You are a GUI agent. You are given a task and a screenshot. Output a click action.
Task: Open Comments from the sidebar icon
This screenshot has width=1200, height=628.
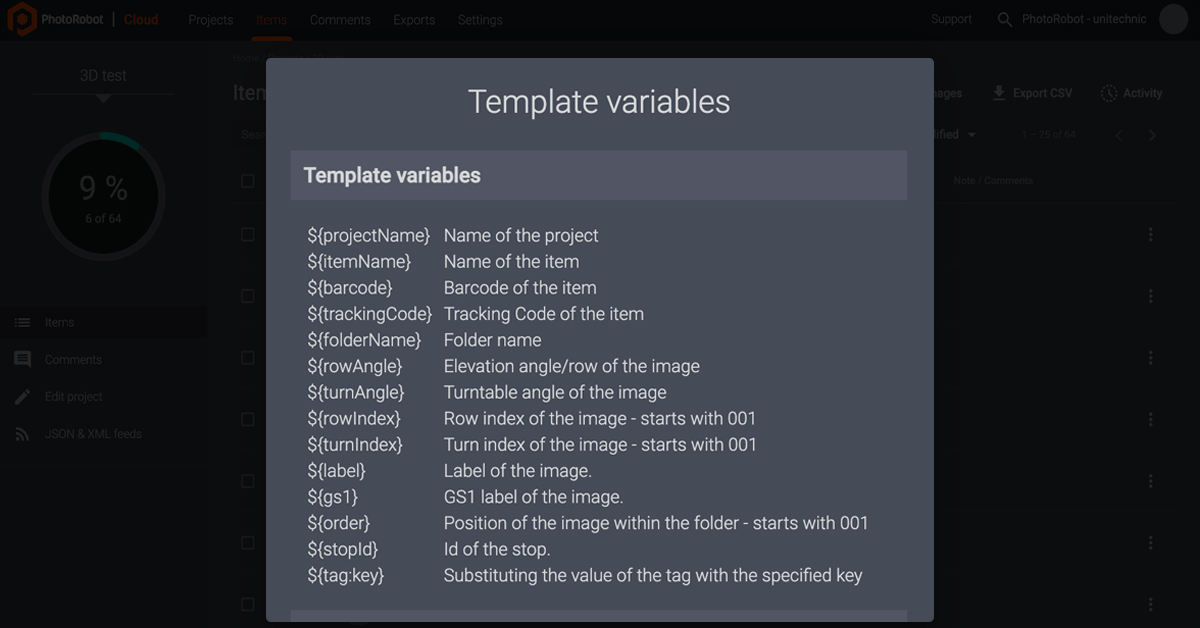[22, 360]
